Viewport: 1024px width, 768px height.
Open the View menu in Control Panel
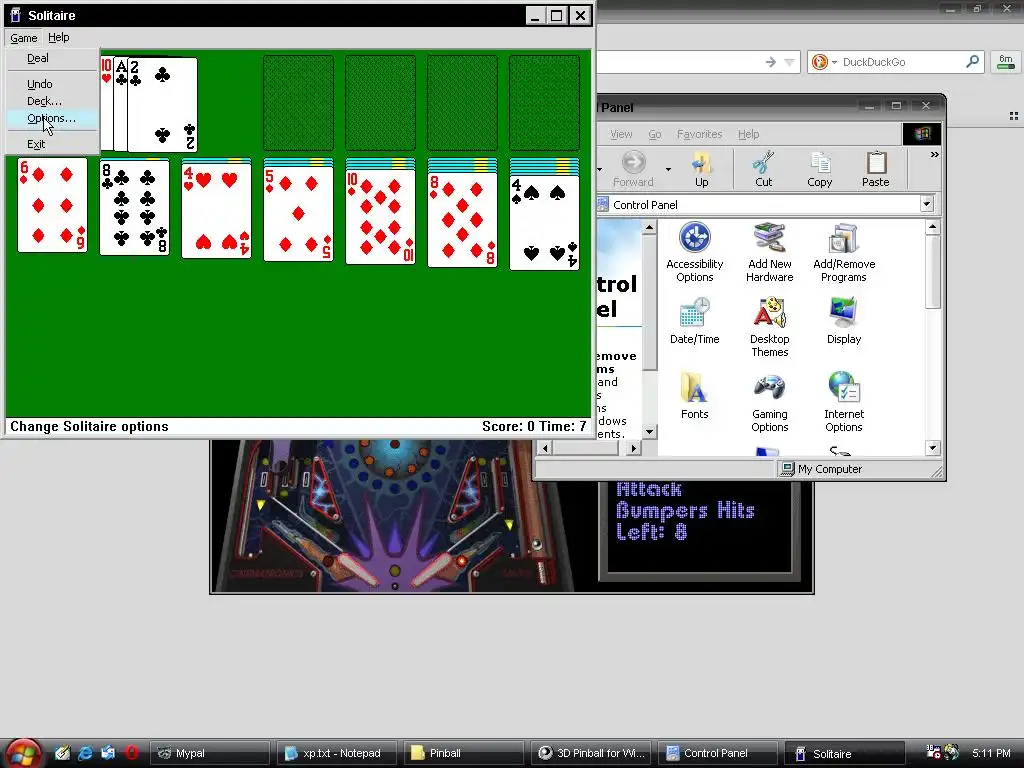coord(620,134)
